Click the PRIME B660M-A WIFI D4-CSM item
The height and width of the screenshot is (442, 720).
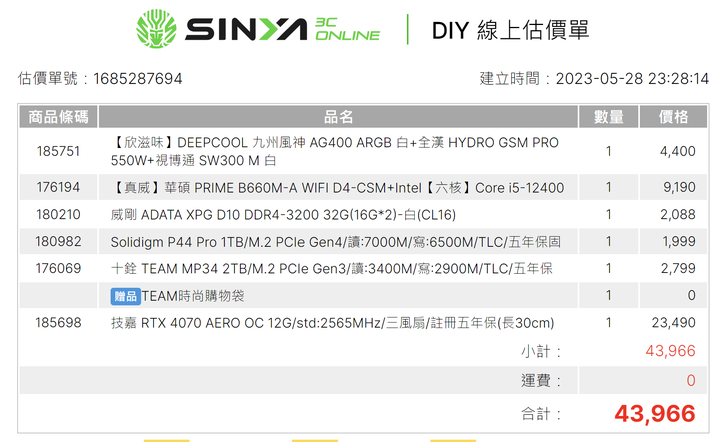[x=337, y=188]
